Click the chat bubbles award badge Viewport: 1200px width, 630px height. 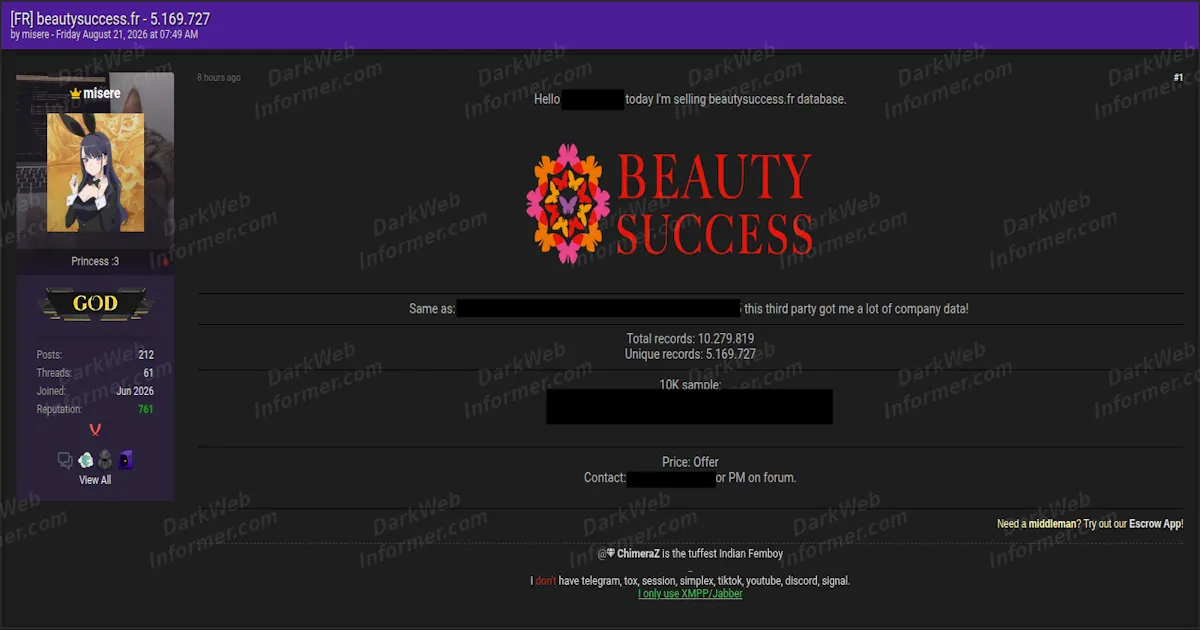[x=65, y=460]
